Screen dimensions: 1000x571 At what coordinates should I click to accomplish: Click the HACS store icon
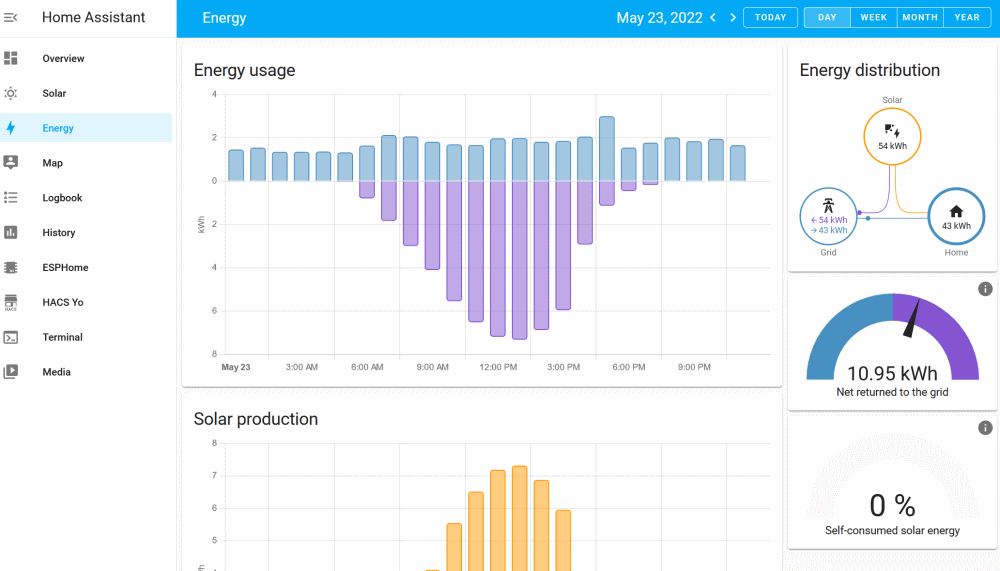(10, 302)
